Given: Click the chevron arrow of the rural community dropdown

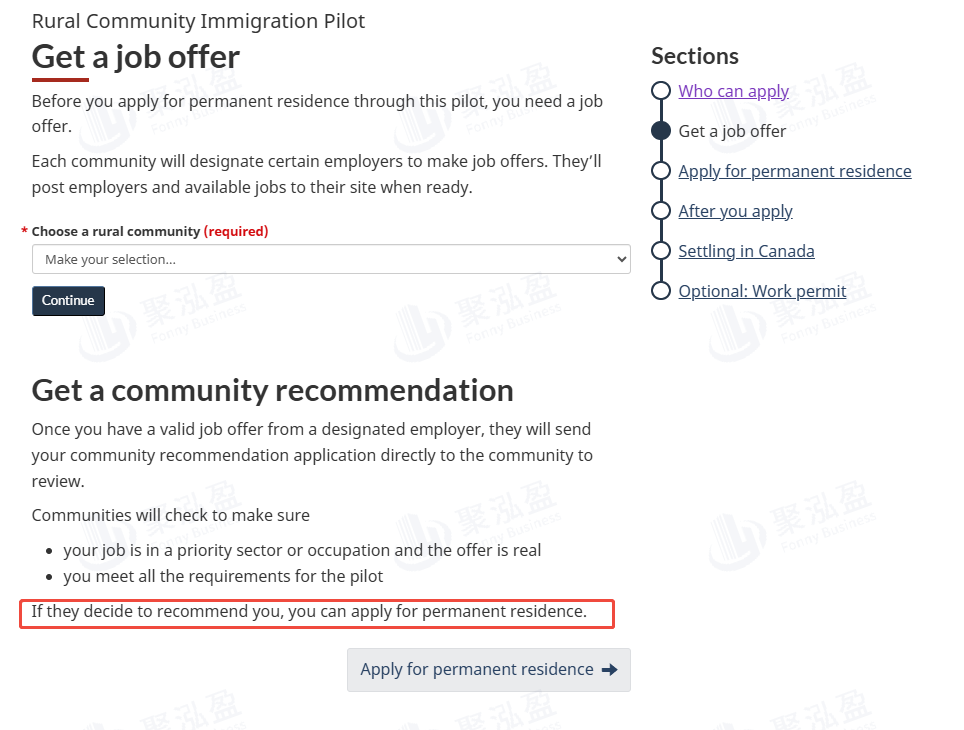Looking at the screenshot, I should [622, 260].
